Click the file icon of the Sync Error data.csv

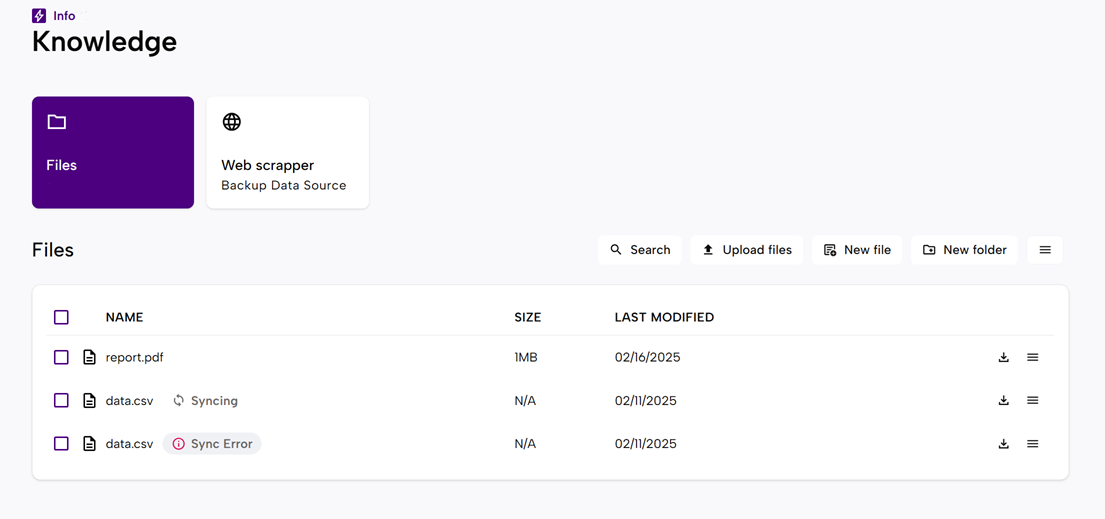point(89,444)
